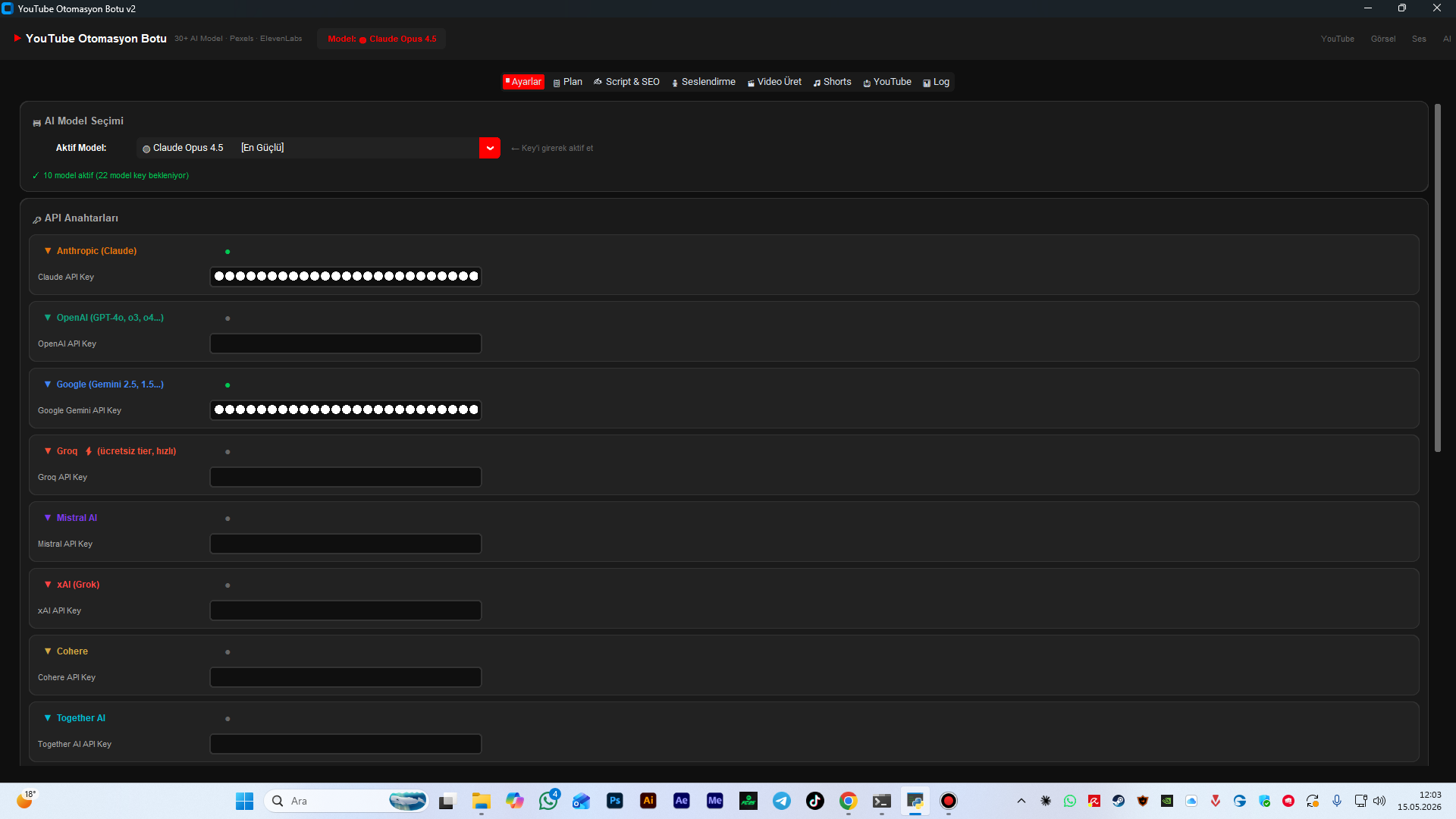Click the settings panel vertical scrollbar
This screenshot has height=819, width=1456.
(x=1438, y=278)
